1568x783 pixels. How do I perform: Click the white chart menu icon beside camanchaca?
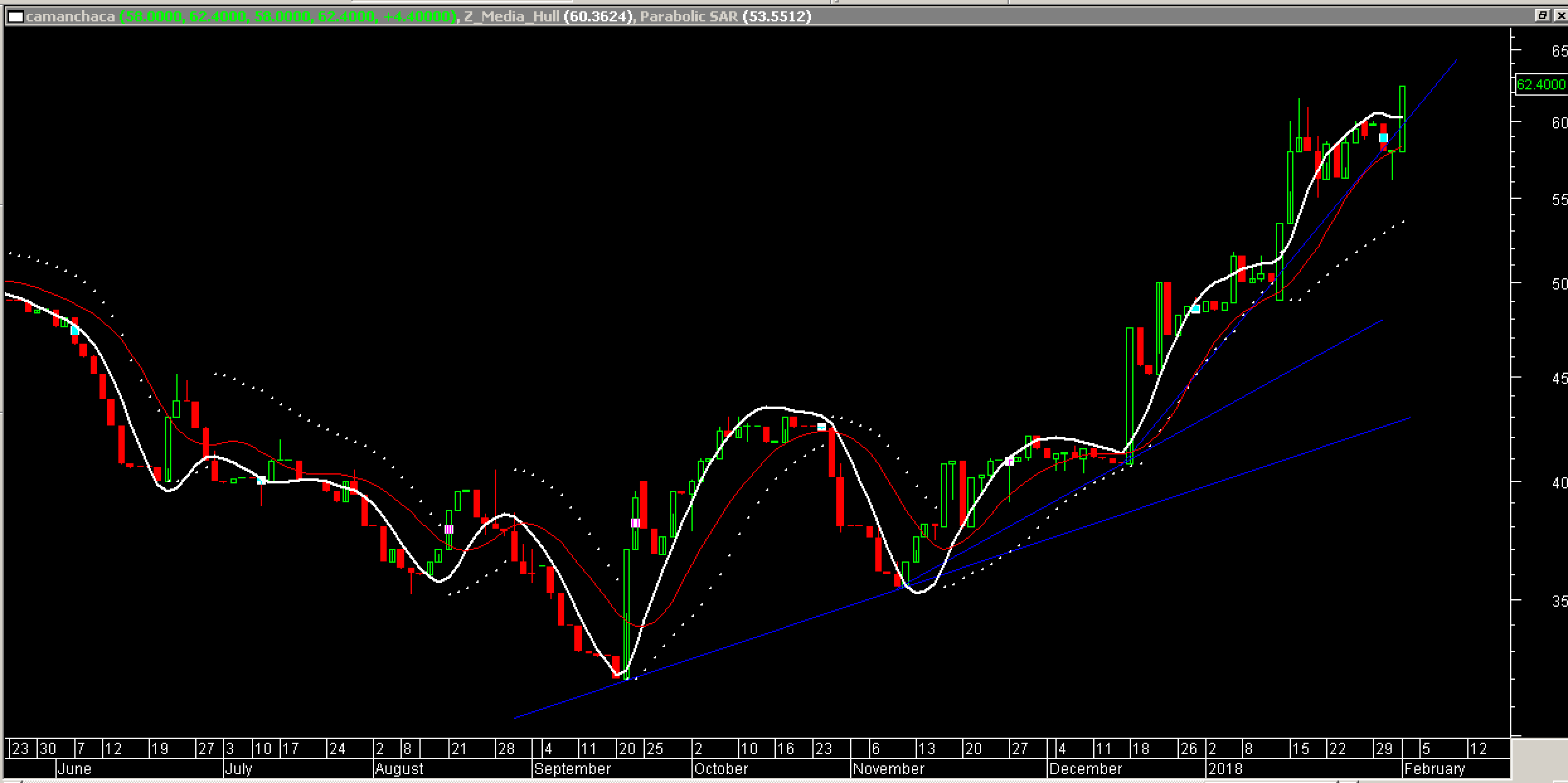(x=15, y=17)
